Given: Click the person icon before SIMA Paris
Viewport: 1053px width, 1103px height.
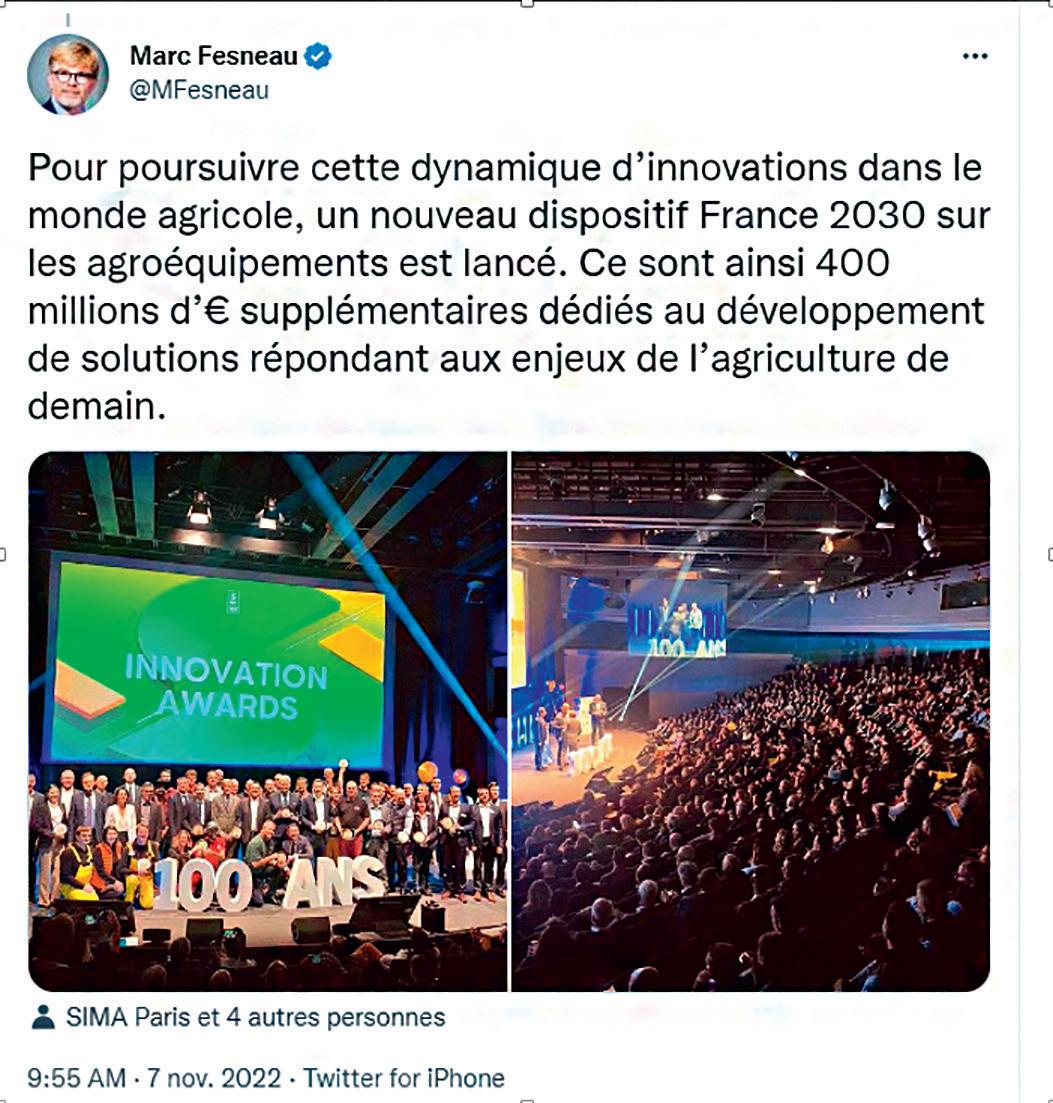Looking at the screenshot, I should click(44, 1017).
